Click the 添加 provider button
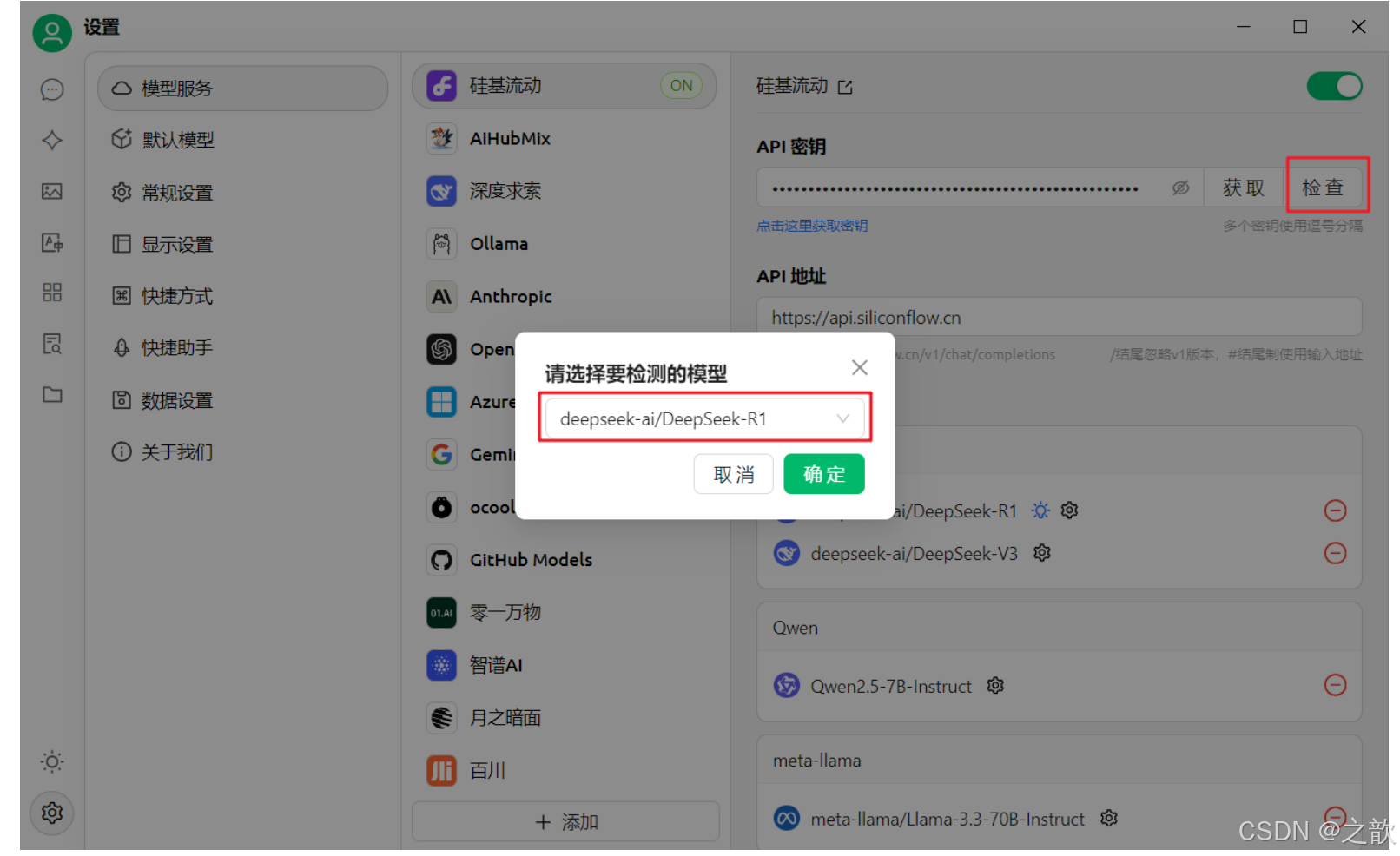 coord(566,822)
